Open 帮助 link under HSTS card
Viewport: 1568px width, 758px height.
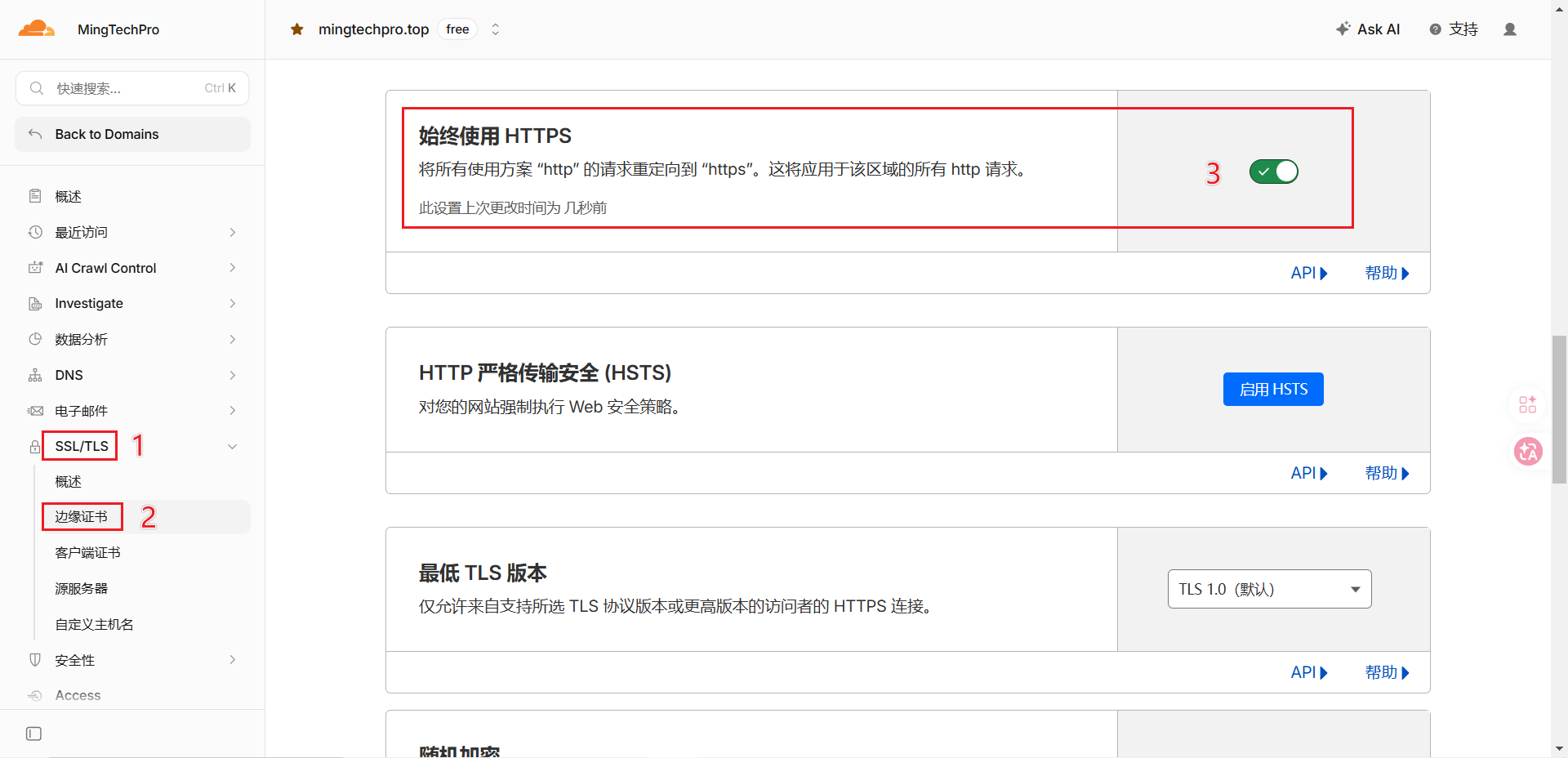(x=1387, y=473)
